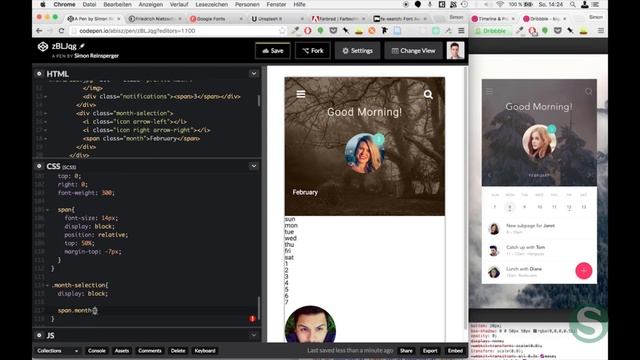This screenshot has width=640, height=360.
Task: Edit pen title with pencil icon
Action: pos(82,46)
